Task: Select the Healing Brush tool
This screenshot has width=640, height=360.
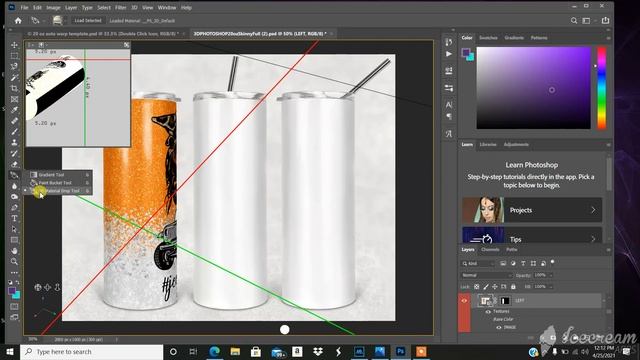Action: pos(14,121)
